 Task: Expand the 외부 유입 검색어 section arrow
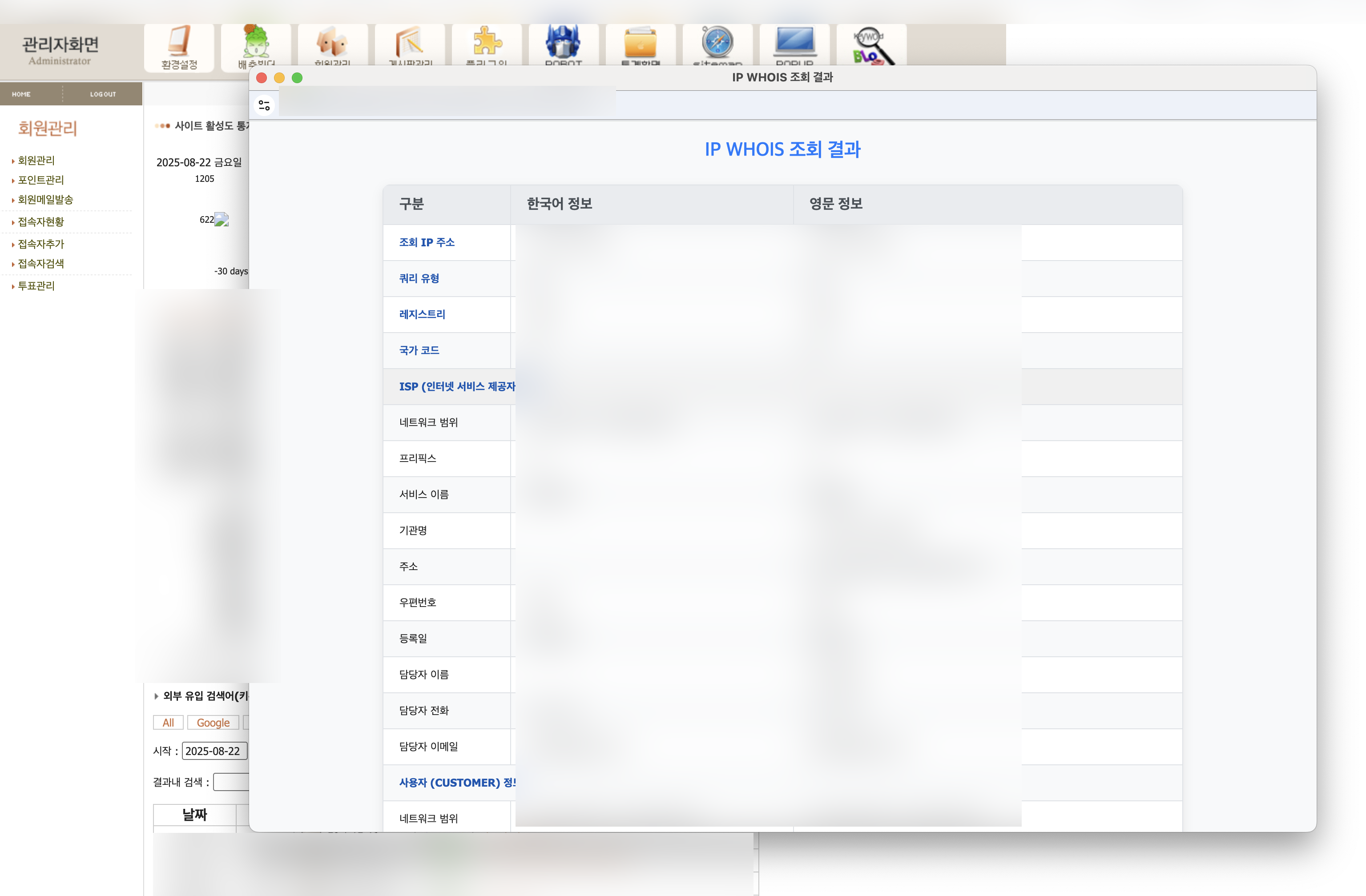(x=156, y=696)
